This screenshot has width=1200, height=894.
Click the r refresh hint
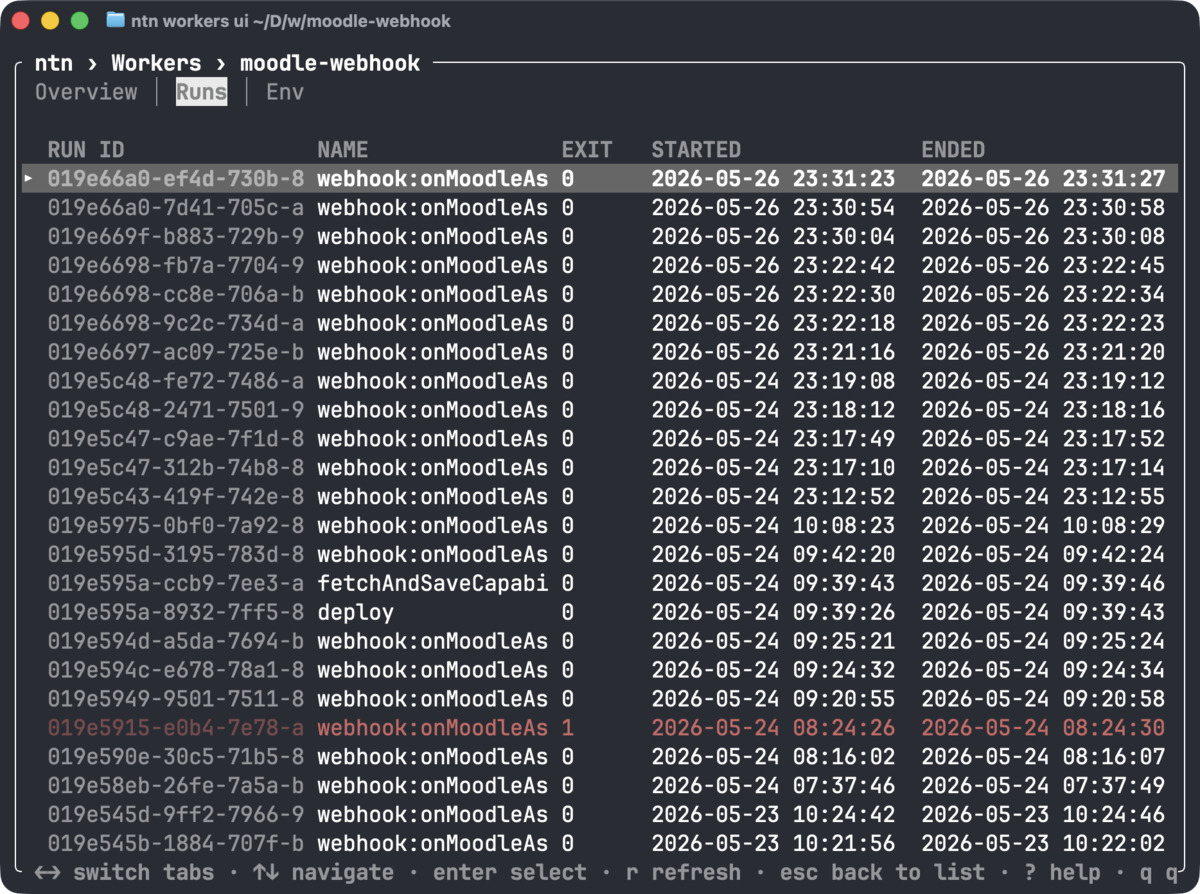point(684,872)
